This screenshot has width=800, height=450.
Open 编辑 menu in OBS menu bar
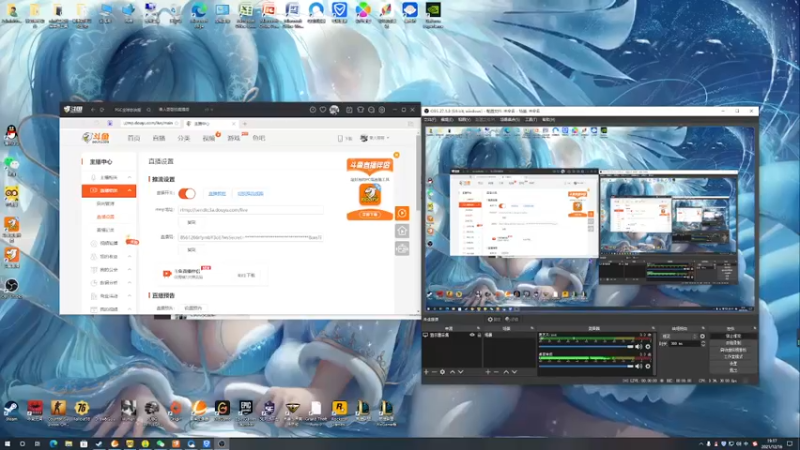[x=447, y=120]
